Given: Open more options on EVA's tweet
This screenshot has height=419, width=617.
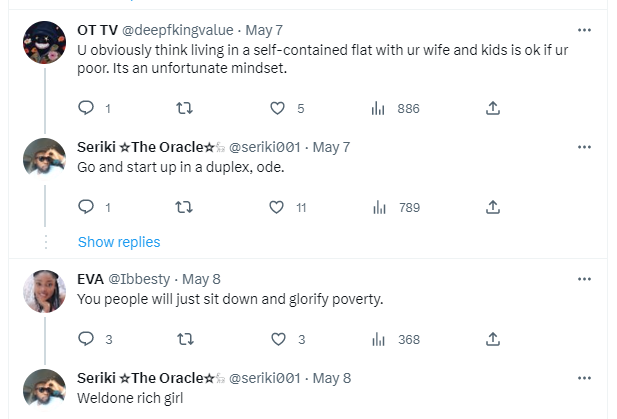Looking at the screenshot, I should pyautogui.click(x=583, y=278).
